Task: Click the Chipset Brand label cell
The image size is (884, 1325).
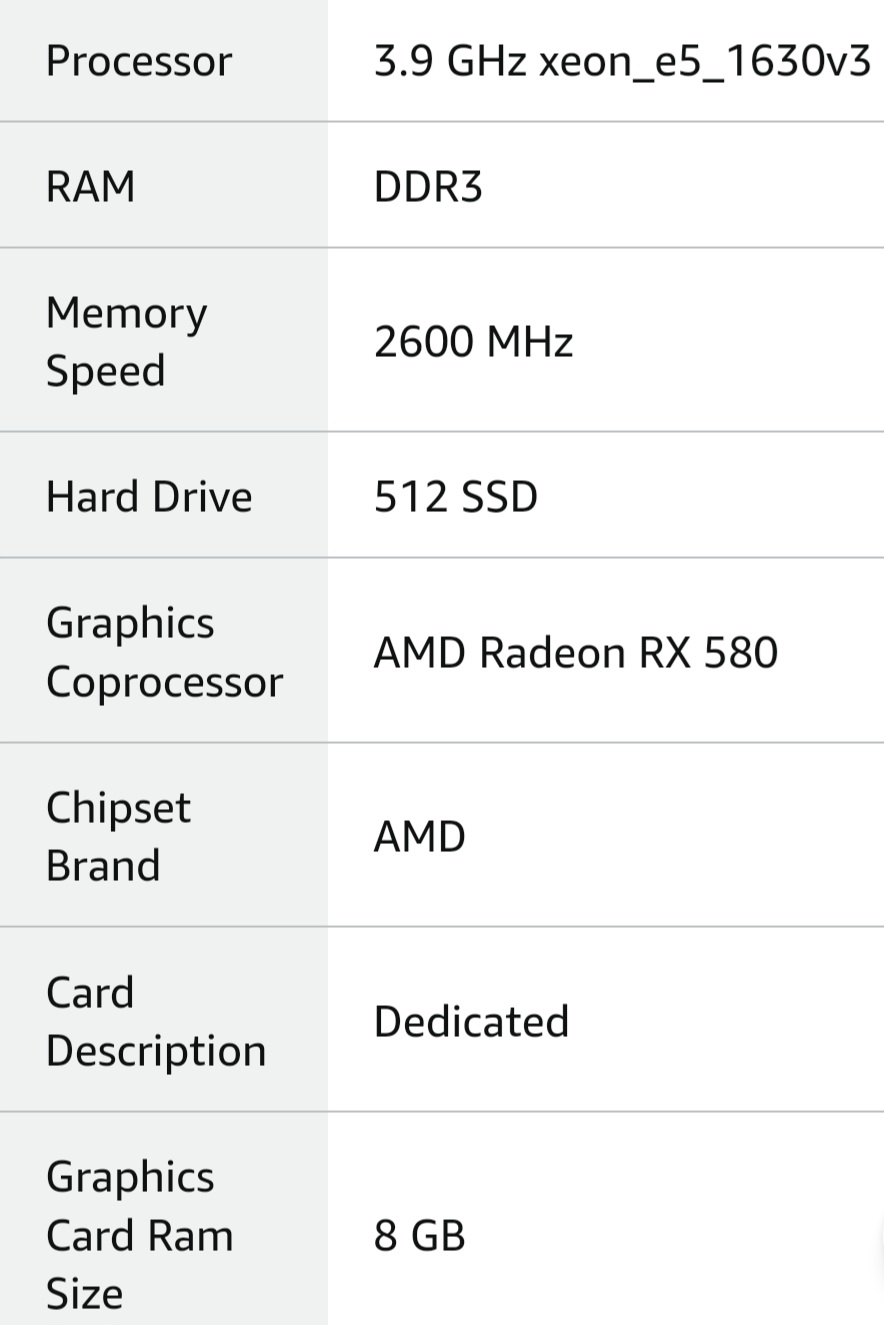Action: click(x=118, y=836)
